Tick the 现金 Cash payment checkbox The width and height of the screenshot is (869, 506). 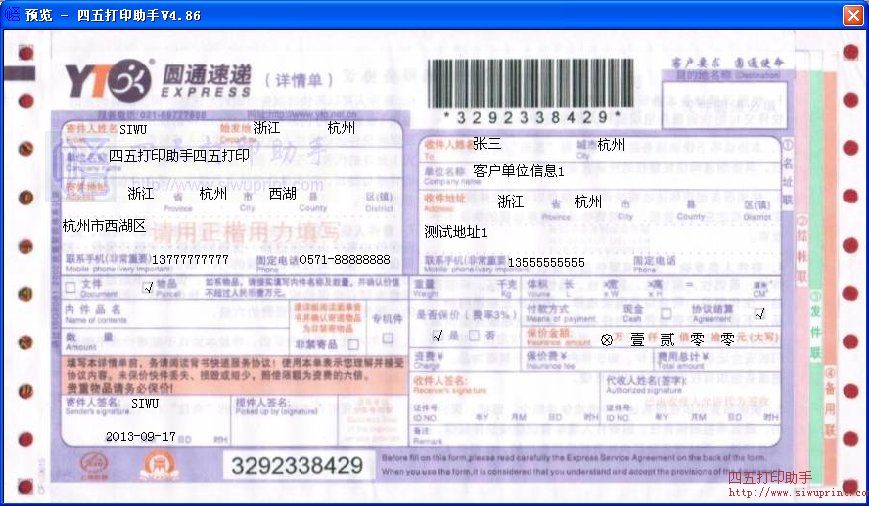pyautogui.click(x=666, y=314)
